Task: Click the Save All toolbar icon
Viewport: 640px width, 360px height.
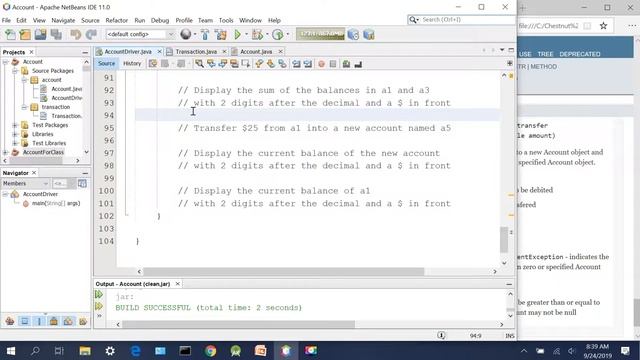Action: click(x=56, y=35)
